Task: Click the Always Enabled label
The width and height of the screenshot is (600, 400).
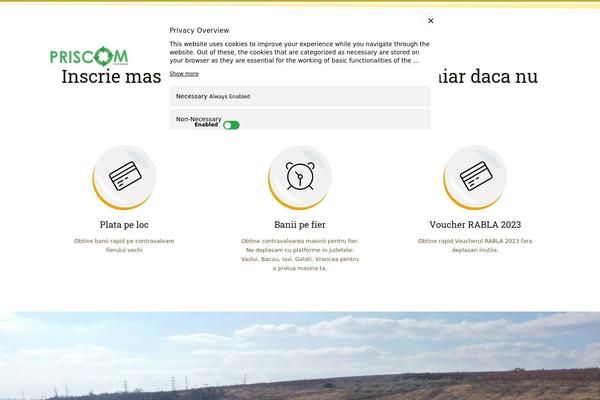Action: pos(230,96)
